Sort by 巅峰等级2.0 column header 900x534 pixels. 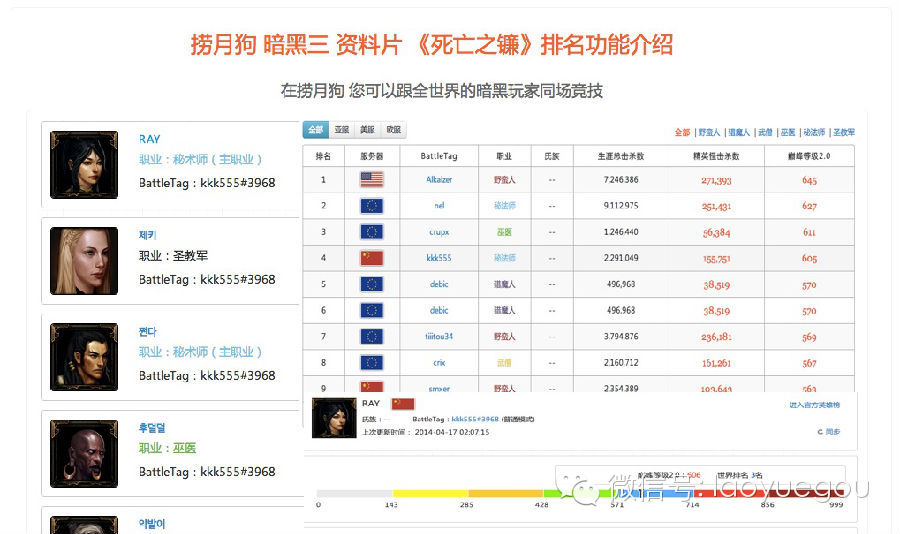[809, 156]
